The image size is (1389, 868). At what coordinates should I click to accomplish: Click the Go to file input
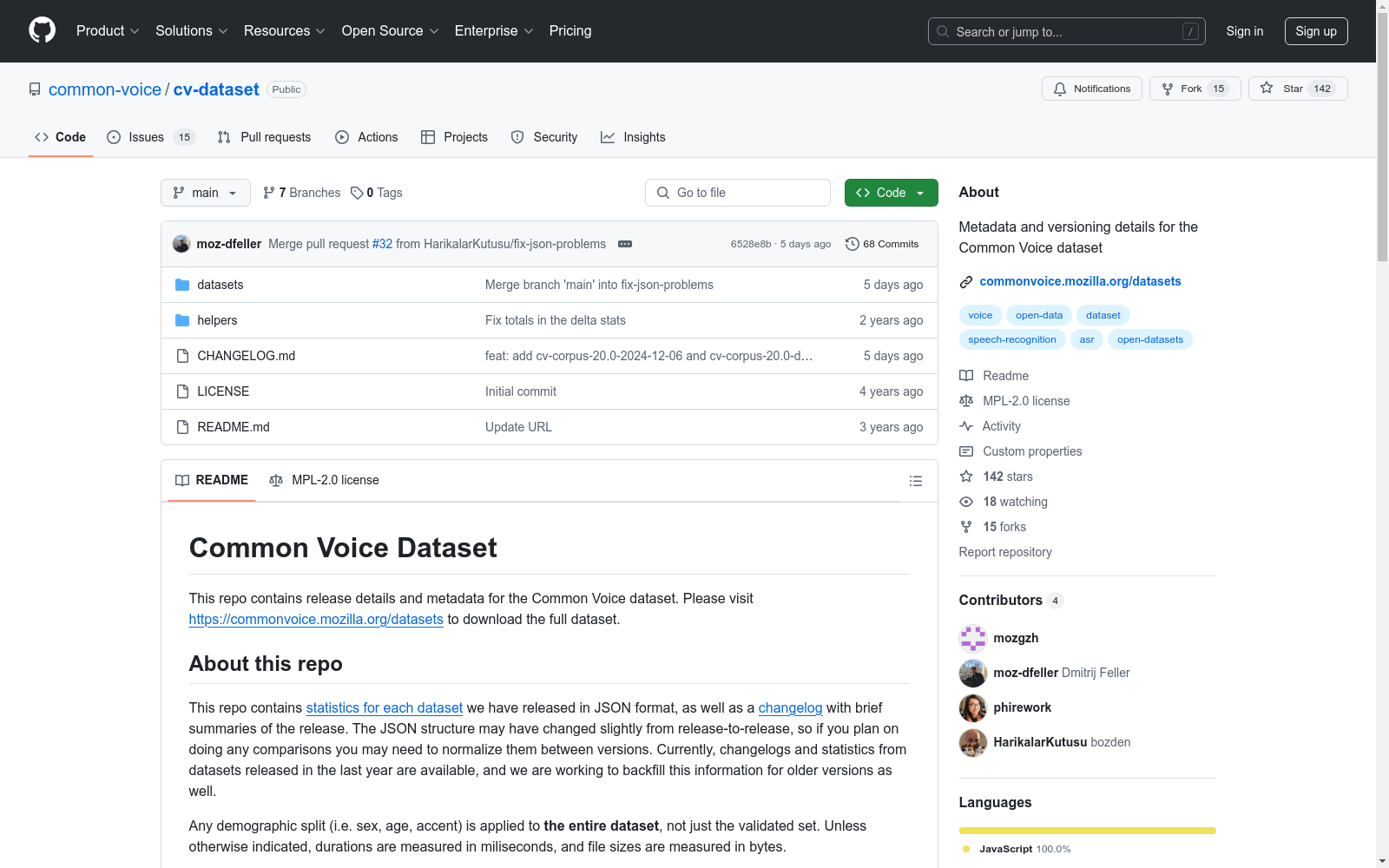(738, 193)
